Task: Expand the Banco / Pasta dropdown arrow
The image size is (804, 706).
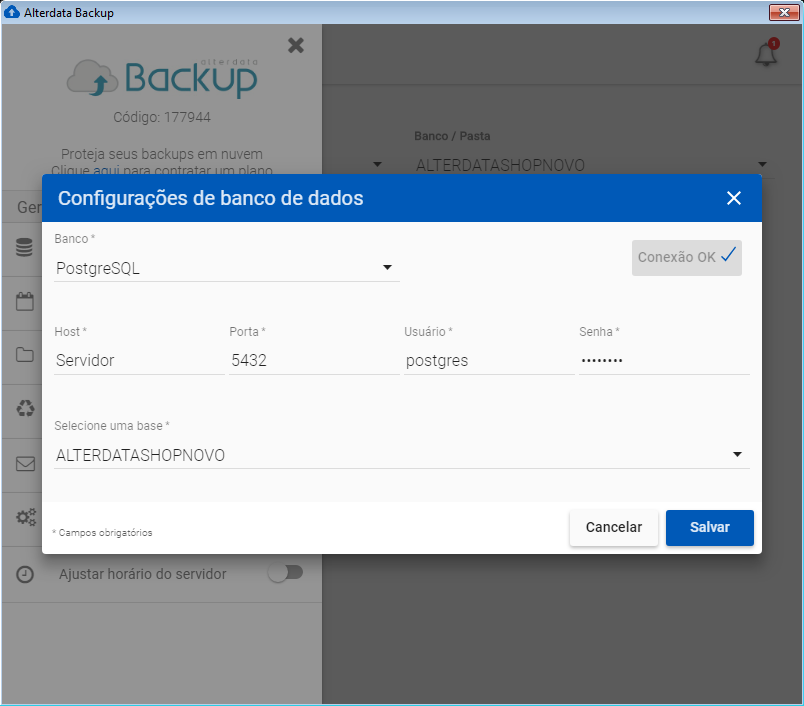Action: point(762,165)
